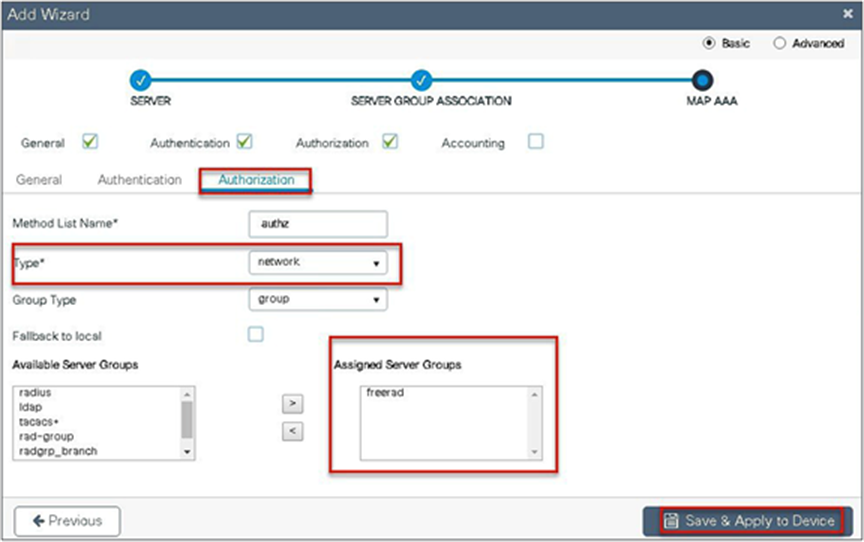
Task: Open the Group Type dropdown showing group
Action: 318,299
